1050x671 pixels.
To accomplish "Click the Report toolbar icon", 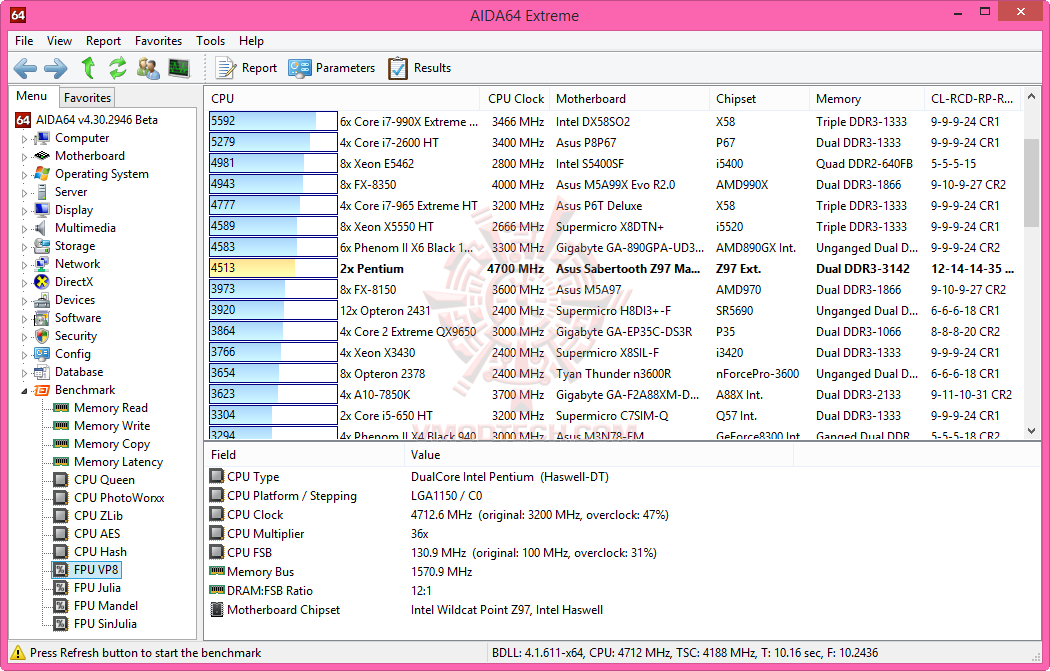I will pos(246,68).
